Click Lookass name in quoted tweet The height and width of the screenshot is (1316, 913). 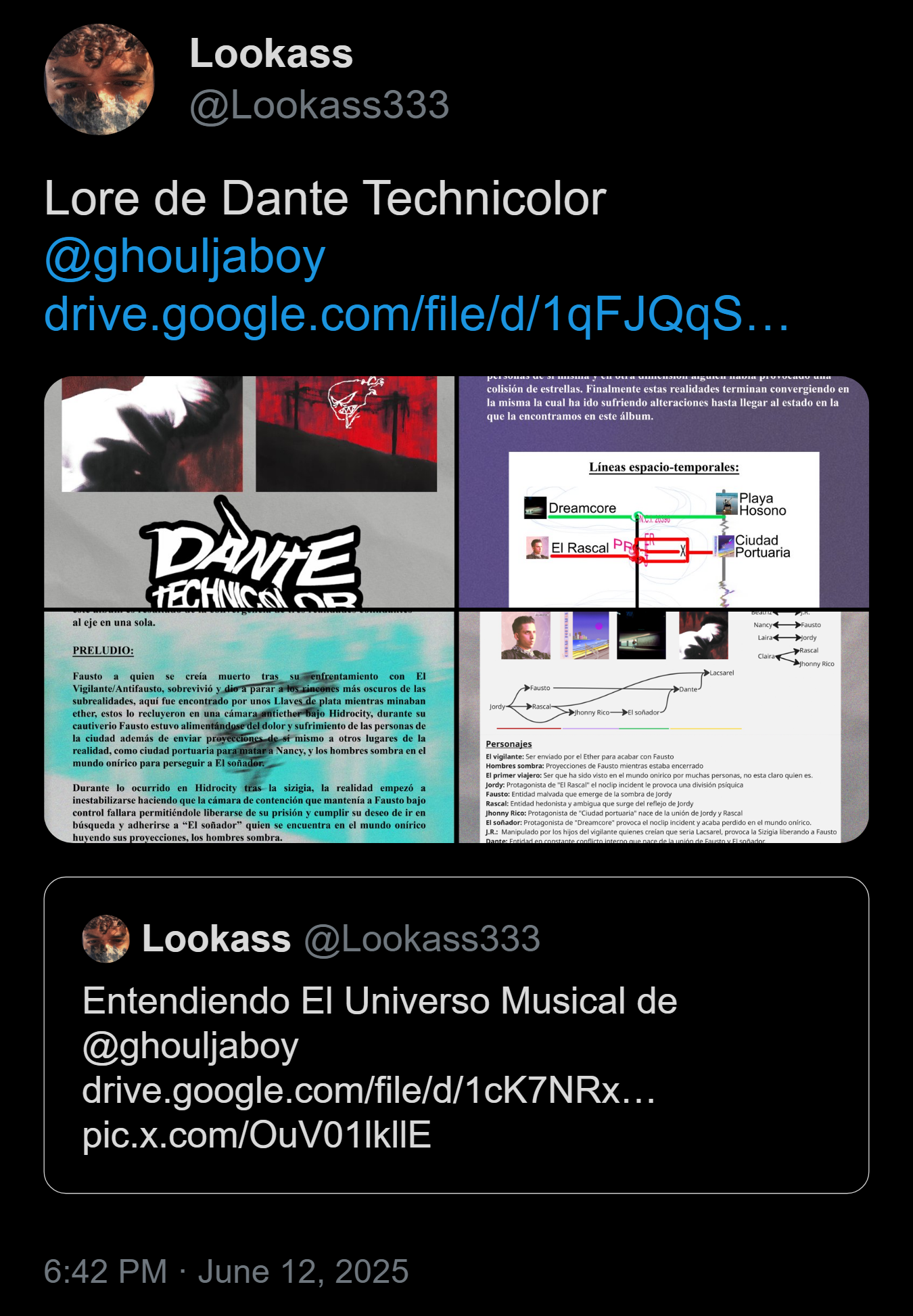(216, 939)
